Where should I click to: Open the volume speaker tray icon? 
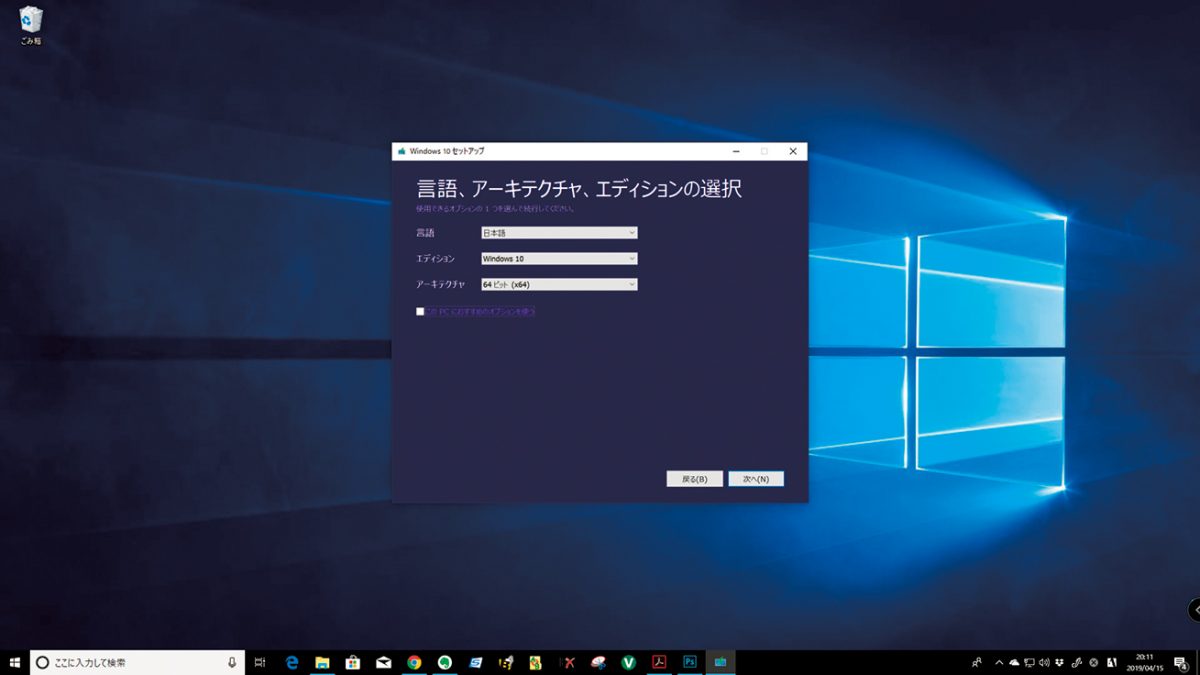[1044, 662]
